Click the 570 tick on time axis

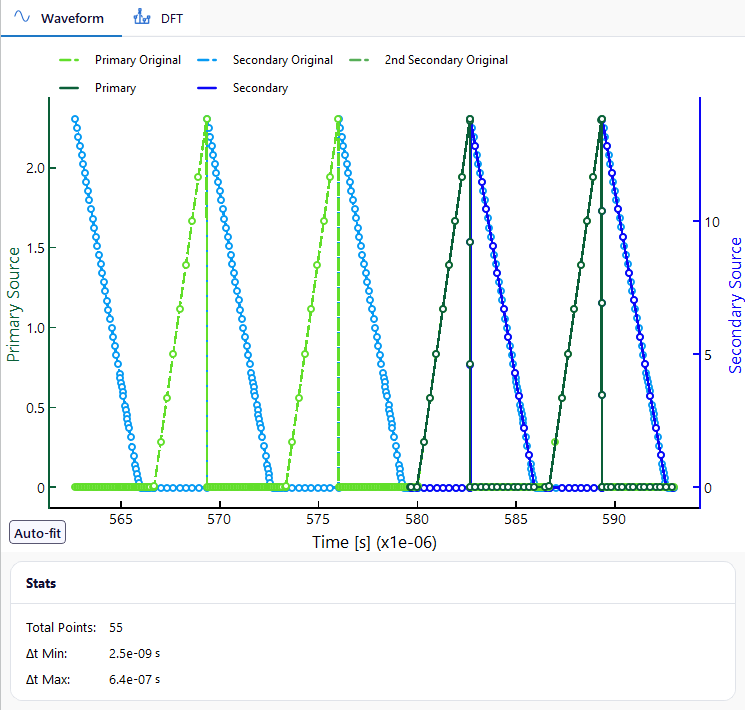[x=219, y=519]
